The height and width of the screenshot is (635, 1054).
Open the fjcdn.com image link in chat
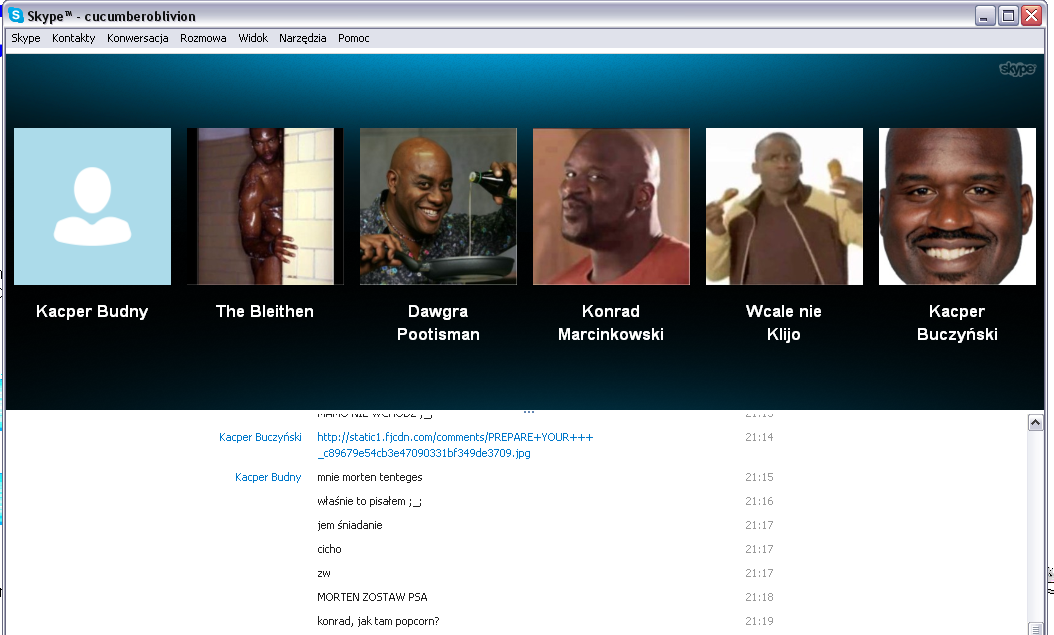[x=455, y=445]
